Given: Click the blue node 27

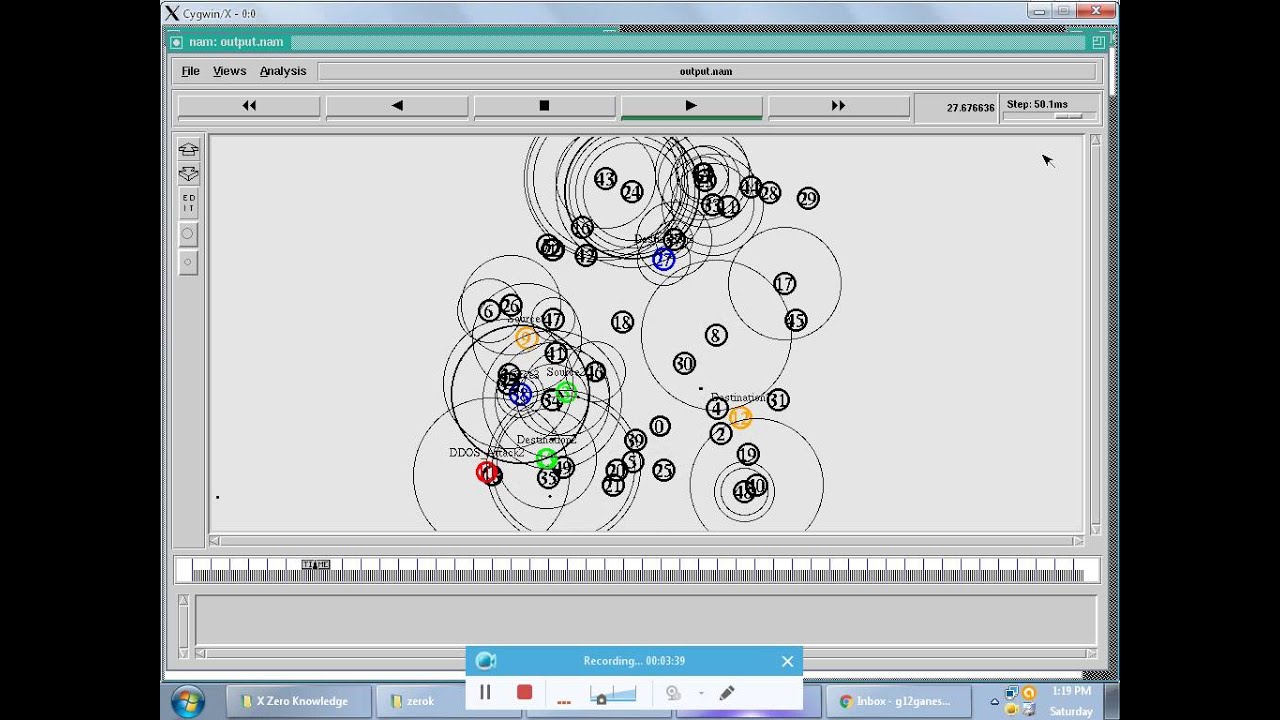Looking at the screenshot, I should coord(663,260).
